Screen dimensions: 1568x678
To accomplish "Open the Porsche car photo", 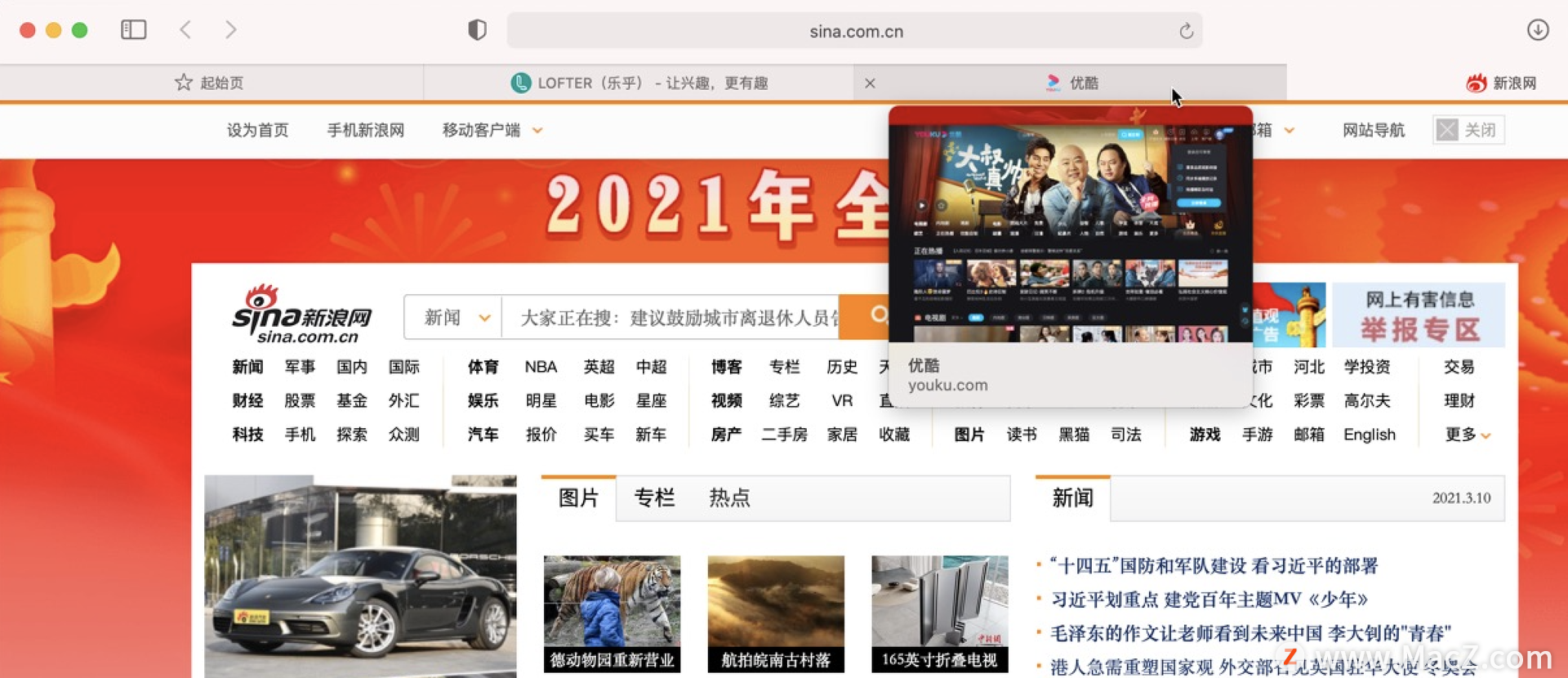I will tap(360, 577).
